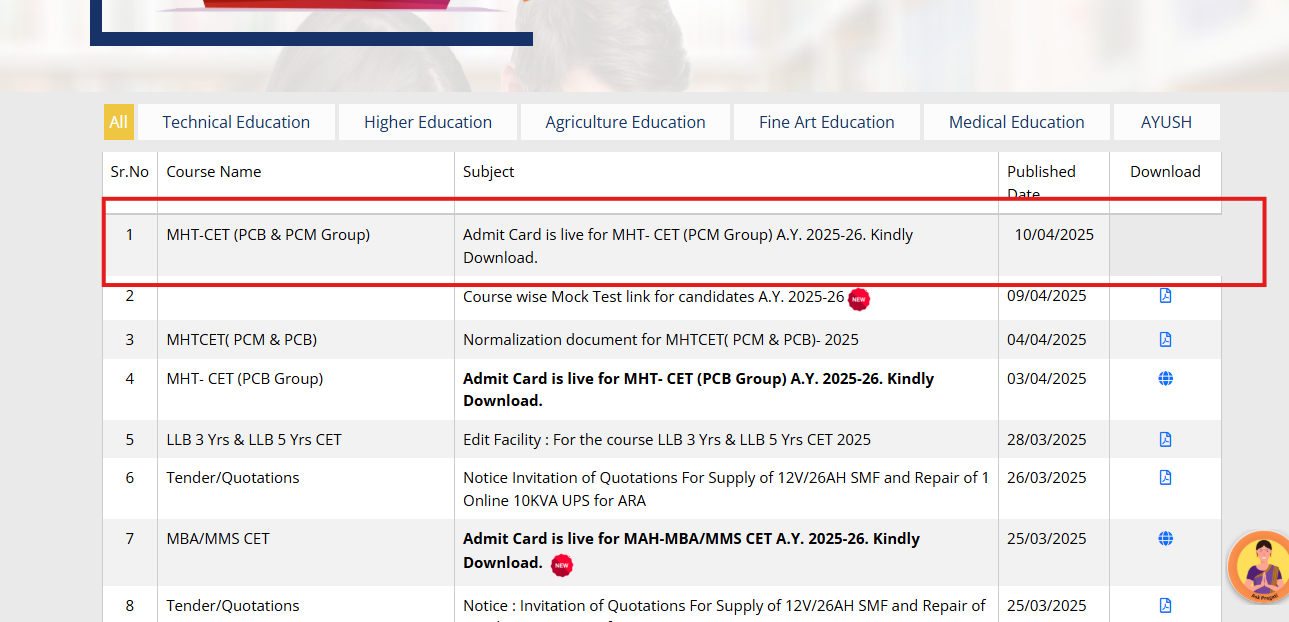Click the All notices tab
1289x622 pixels.
click(x=118, y=121)
